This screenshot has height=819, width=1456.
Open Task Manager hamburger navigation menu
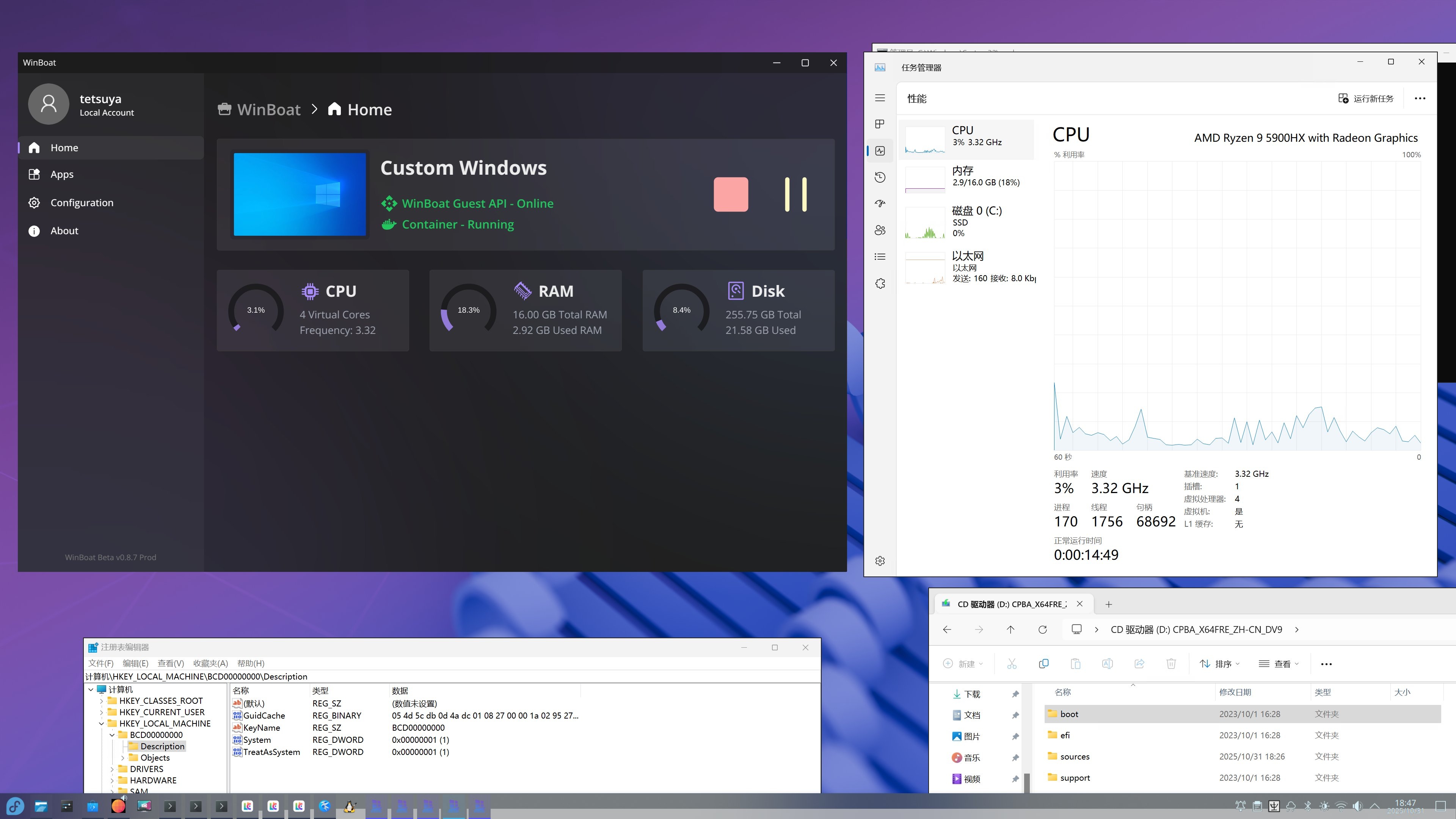coord(880,98)
